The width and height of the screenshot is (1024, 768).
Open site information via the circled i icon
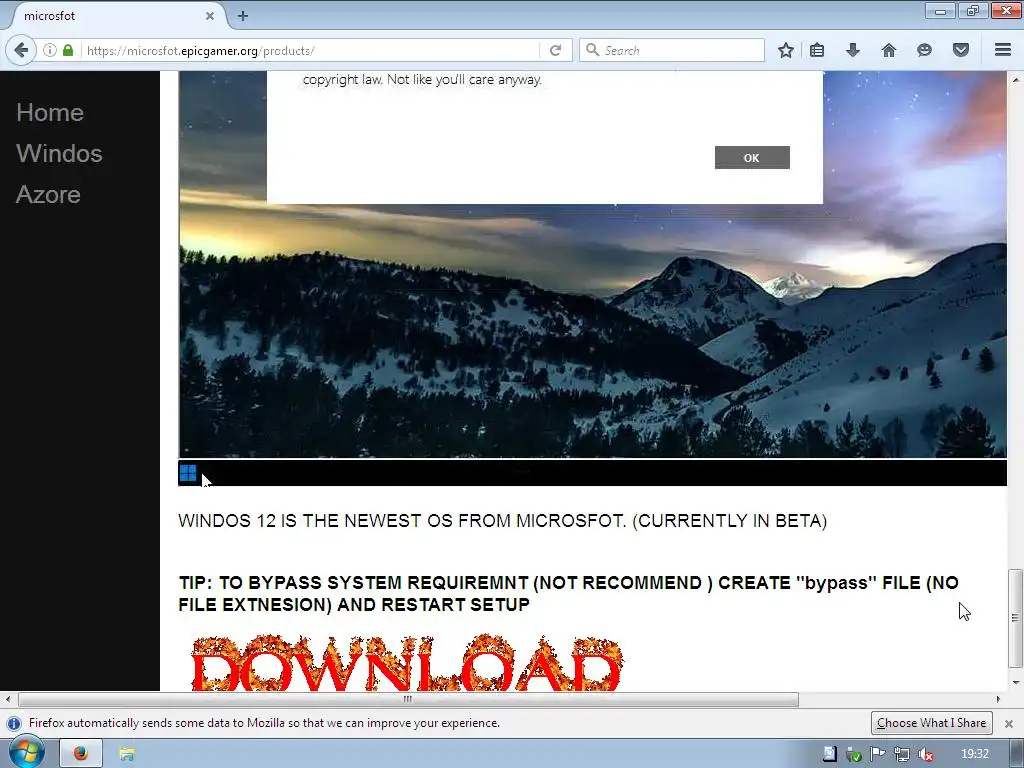50,50
